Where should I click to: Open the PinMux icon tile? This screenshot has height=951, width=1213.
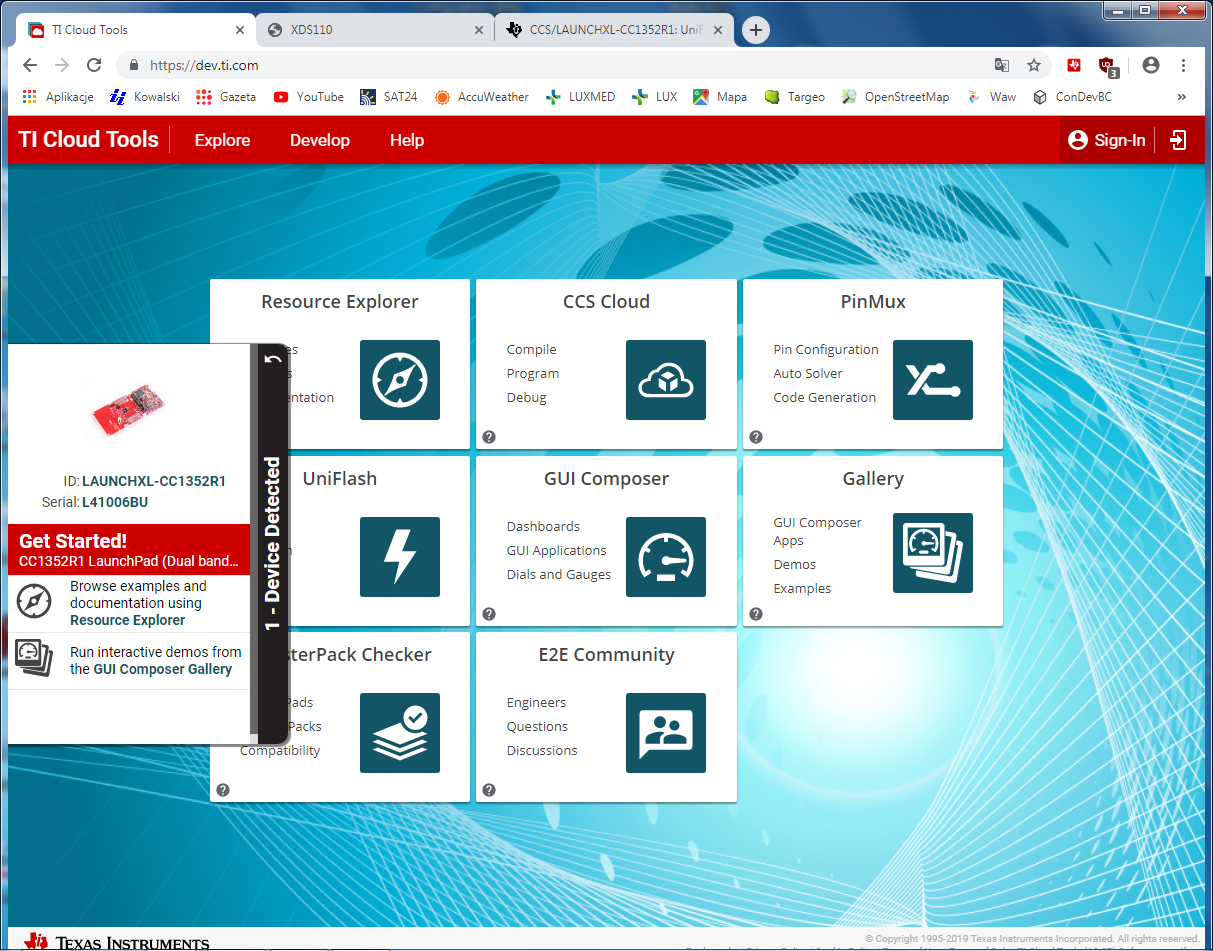pyautogui.click(x=933, y=380)
